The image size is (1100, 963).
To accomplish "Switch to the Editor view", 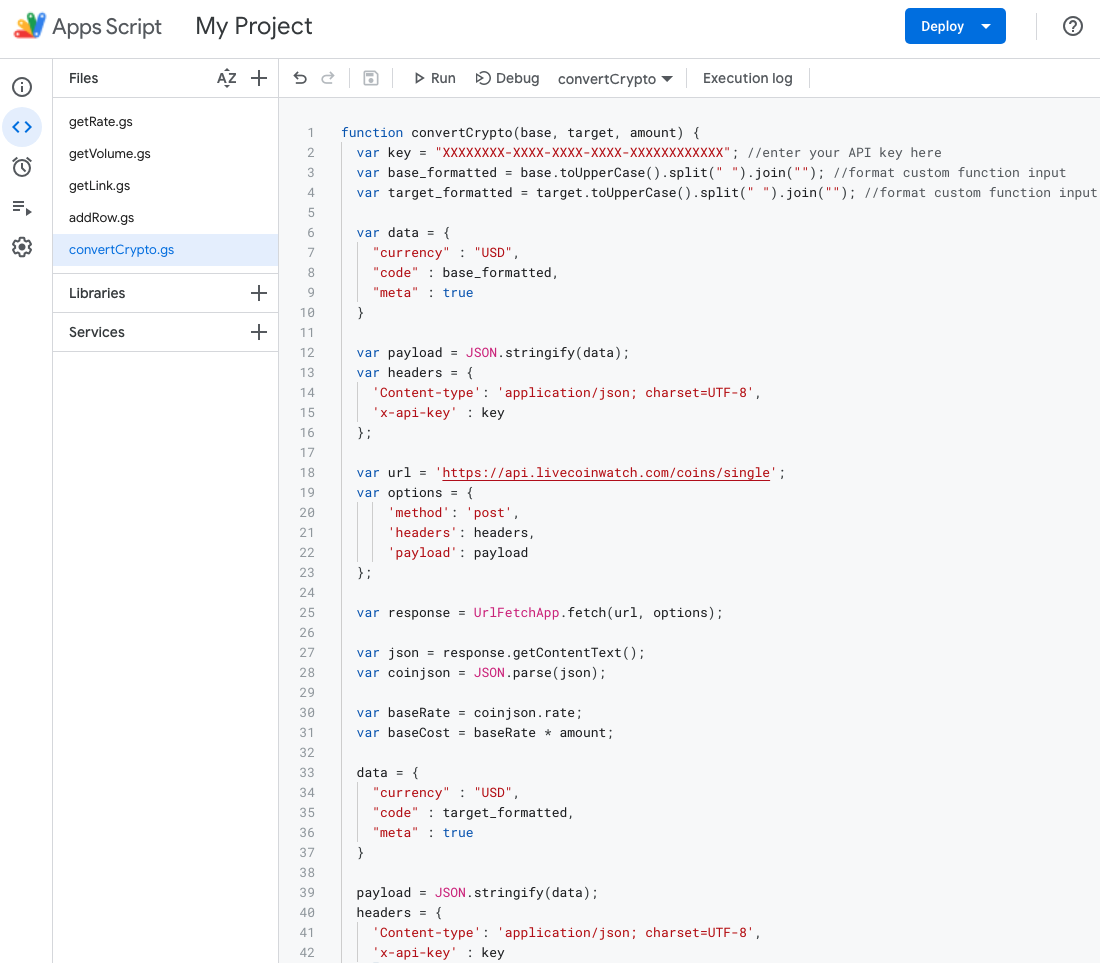I will (22, 127).
